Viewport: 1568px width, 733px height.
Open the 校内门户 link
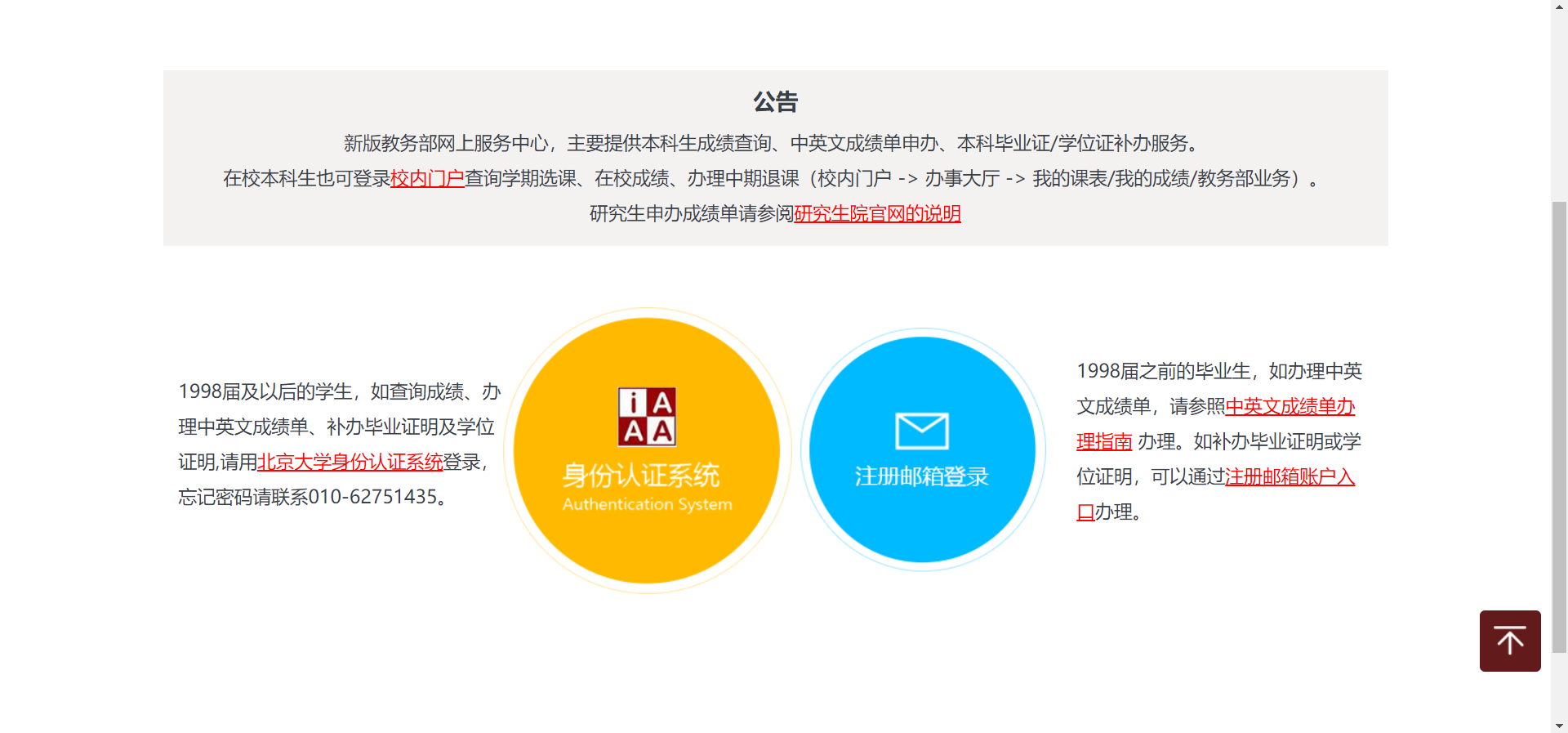point(427,178)
